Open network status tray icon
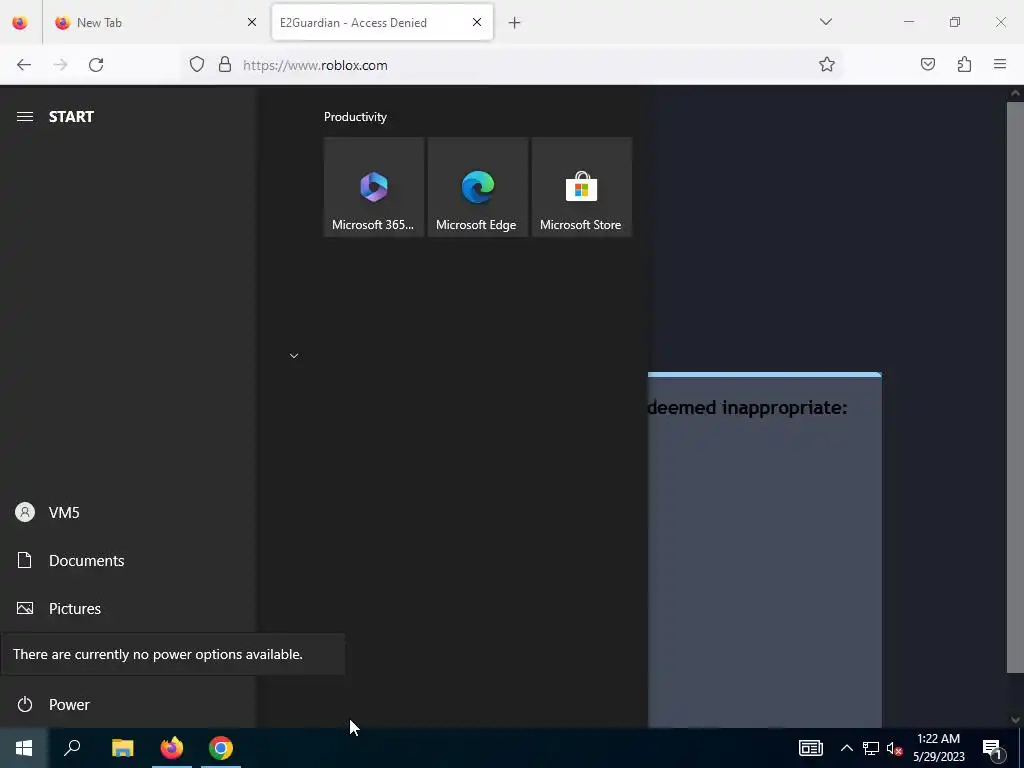1024x768 pixels. [x=871, y=748]
